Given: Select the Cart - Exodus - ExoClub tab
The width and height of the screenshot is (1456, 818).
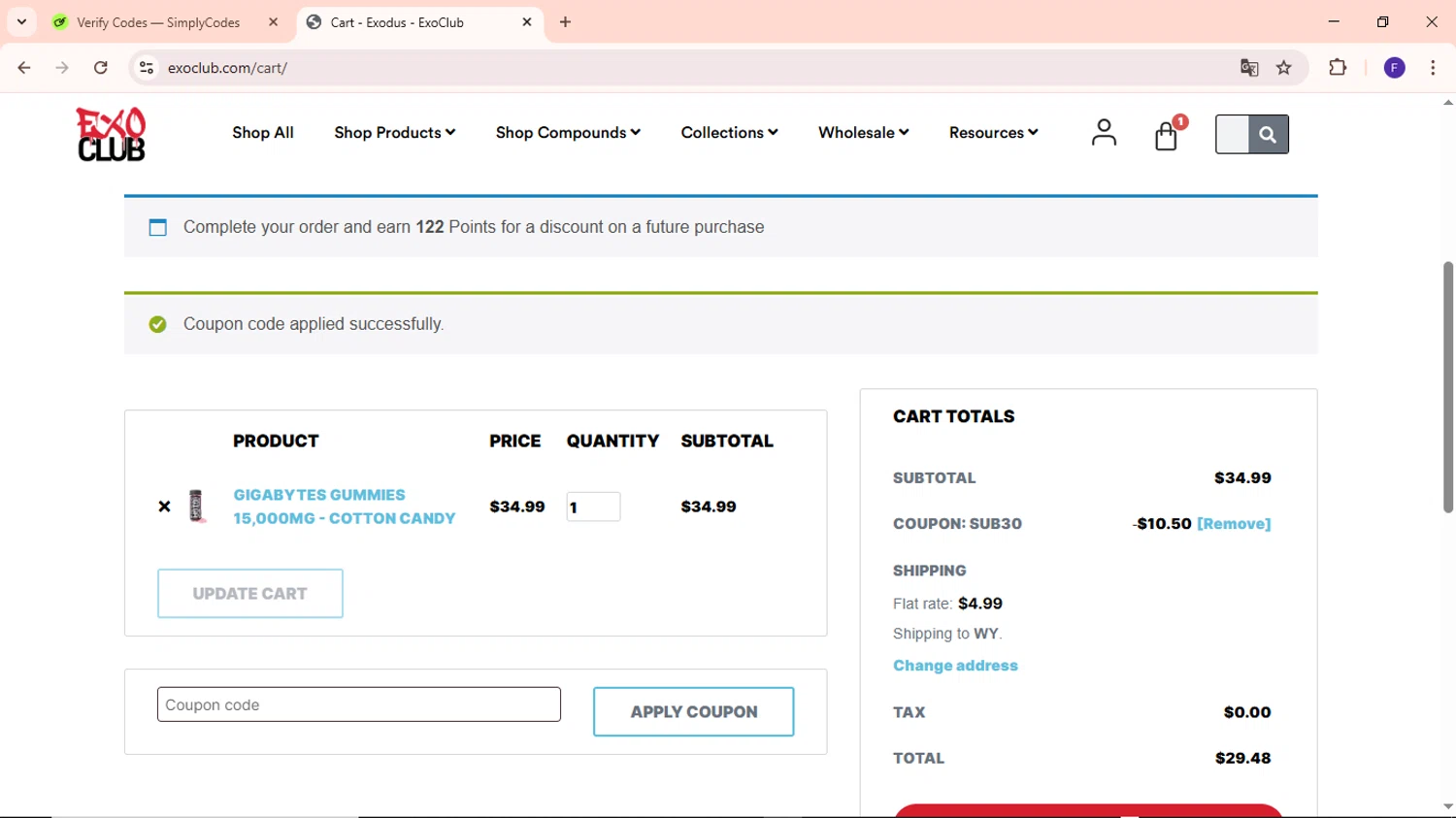Looking at the screenshot, I should (397, 22).
